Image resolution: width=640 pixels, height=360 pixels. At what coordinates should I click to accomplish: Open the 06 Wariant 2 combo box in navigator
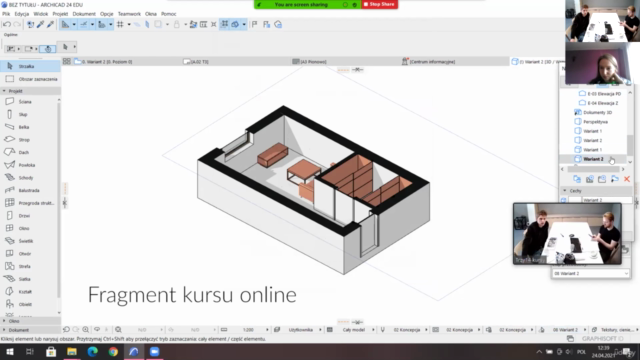pos(591,273)
